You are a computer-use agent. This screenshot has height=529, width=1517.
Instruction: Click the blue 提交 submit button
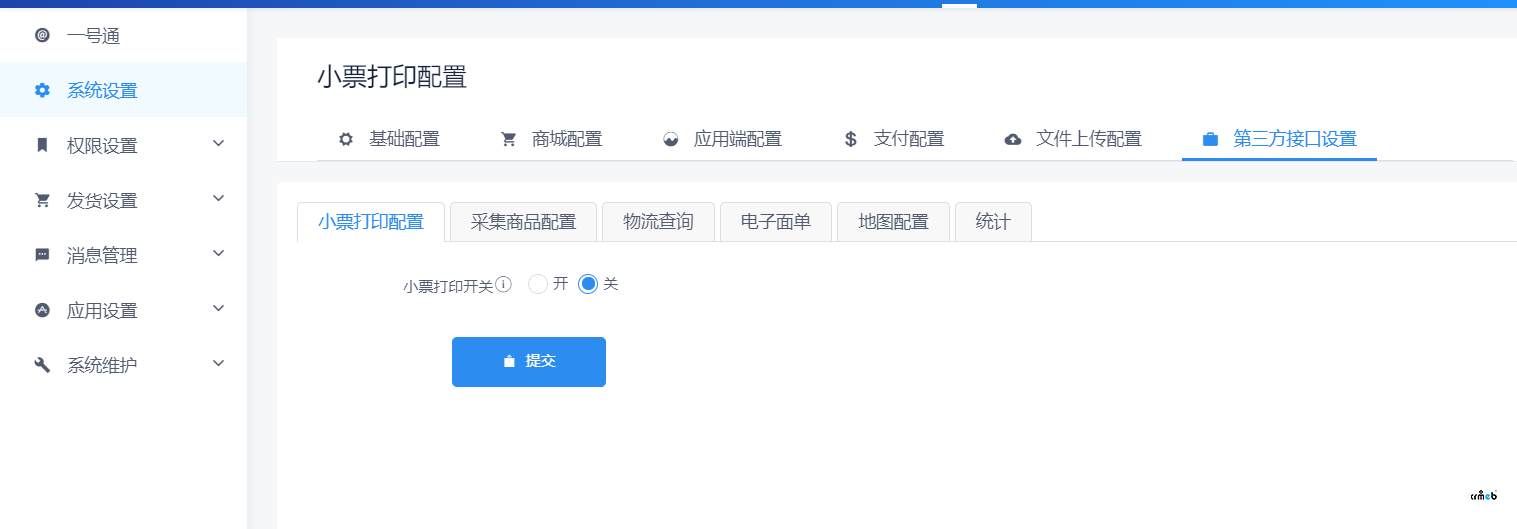click(x=529, y=361)
